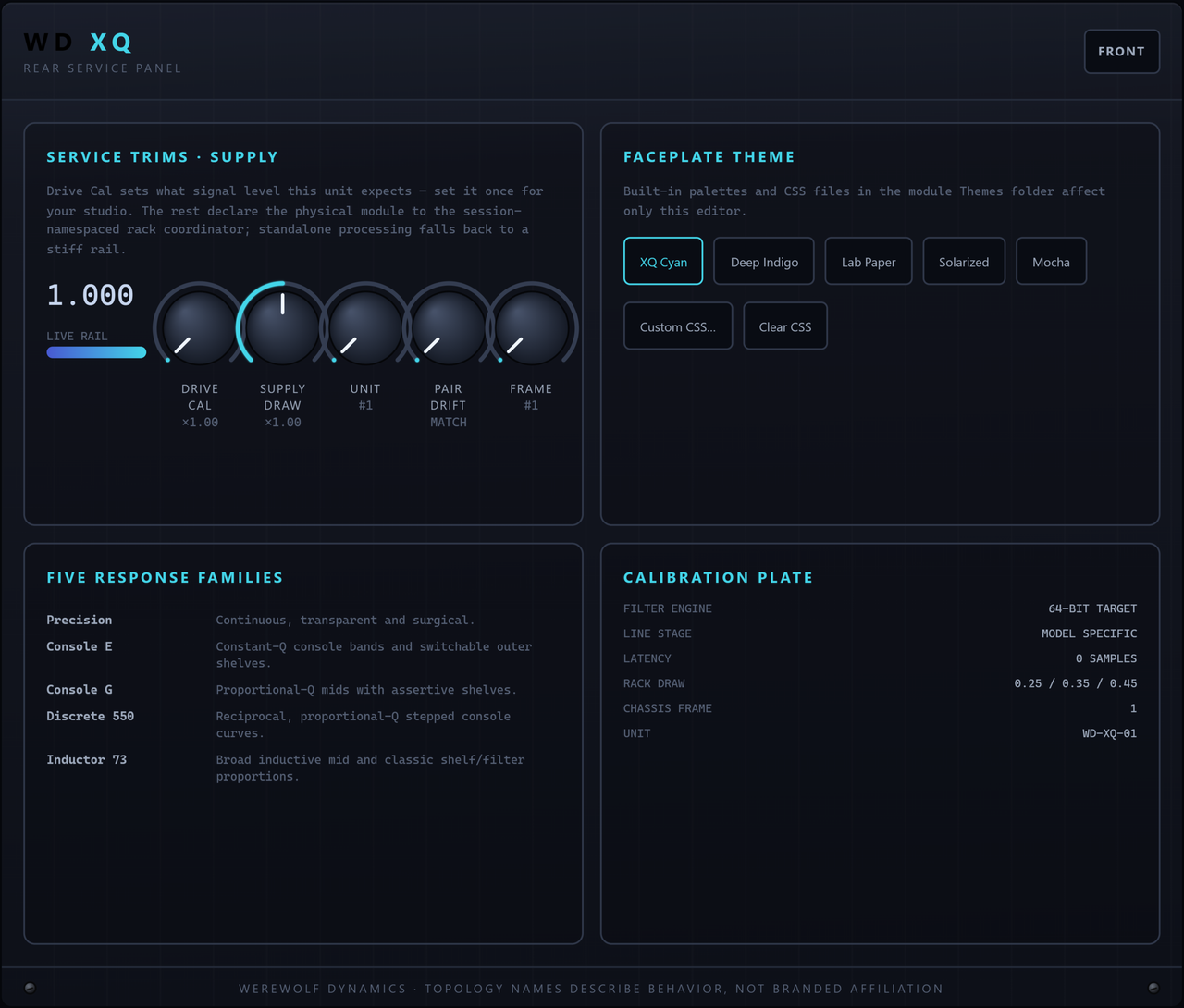This screenshot has height=1008, width=1184.
Task: Click the ×1.00 value under Supply Draw
Action: click(282, 423)
